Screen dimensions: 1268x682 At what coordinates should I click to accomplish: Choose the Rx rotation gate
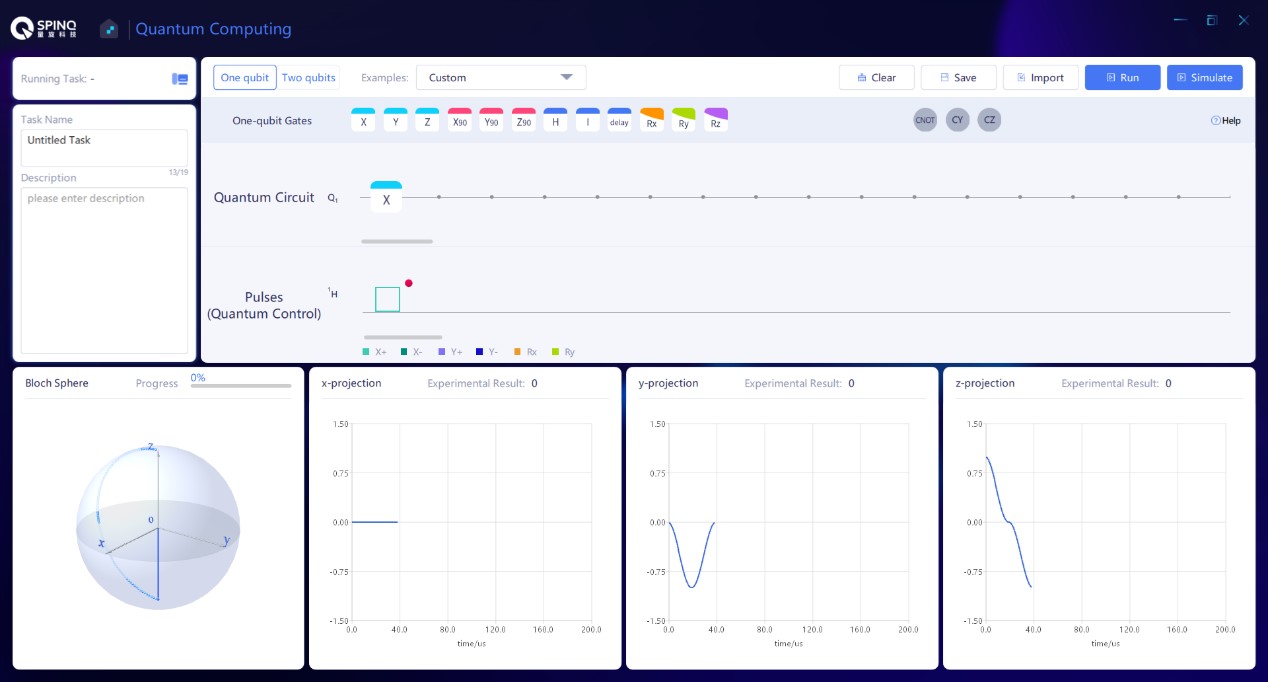(x=651, y=121)
